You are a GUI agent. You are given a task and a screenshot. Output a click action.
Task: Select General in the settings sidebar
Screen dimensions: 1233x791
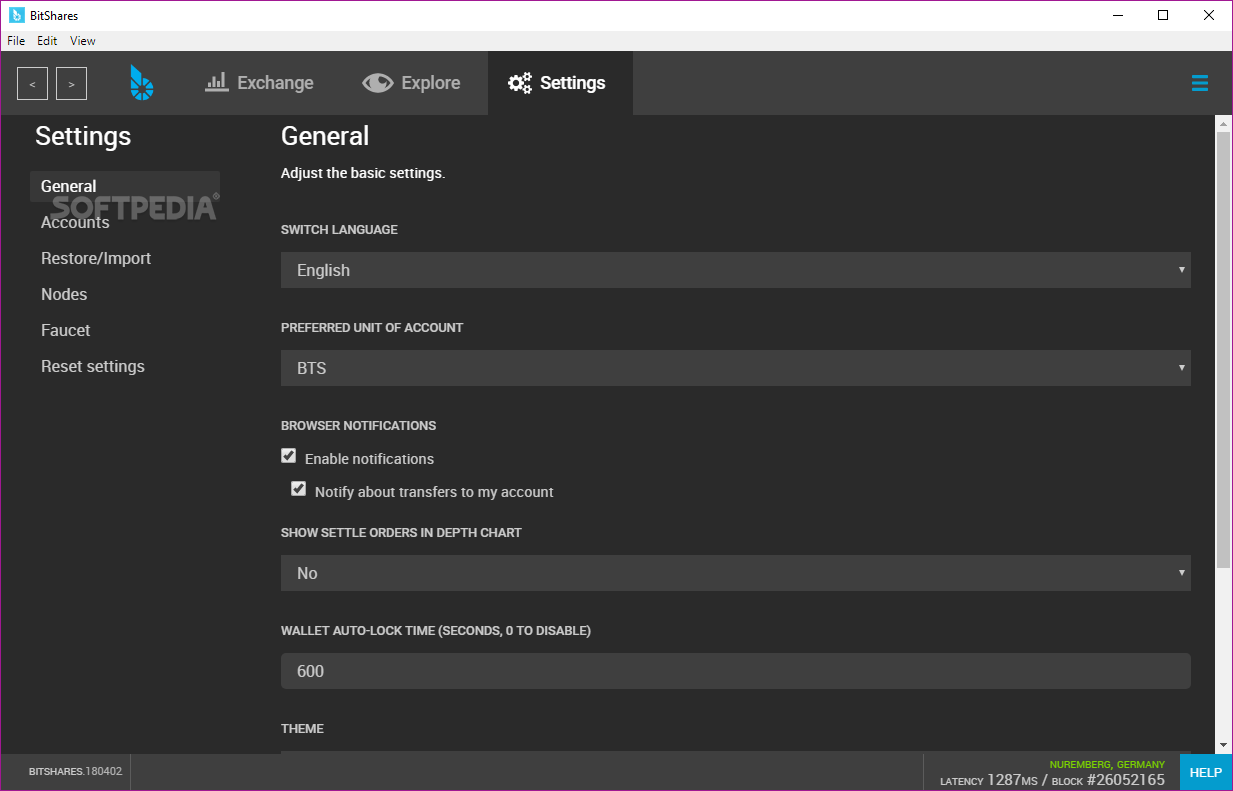point(125,186)
